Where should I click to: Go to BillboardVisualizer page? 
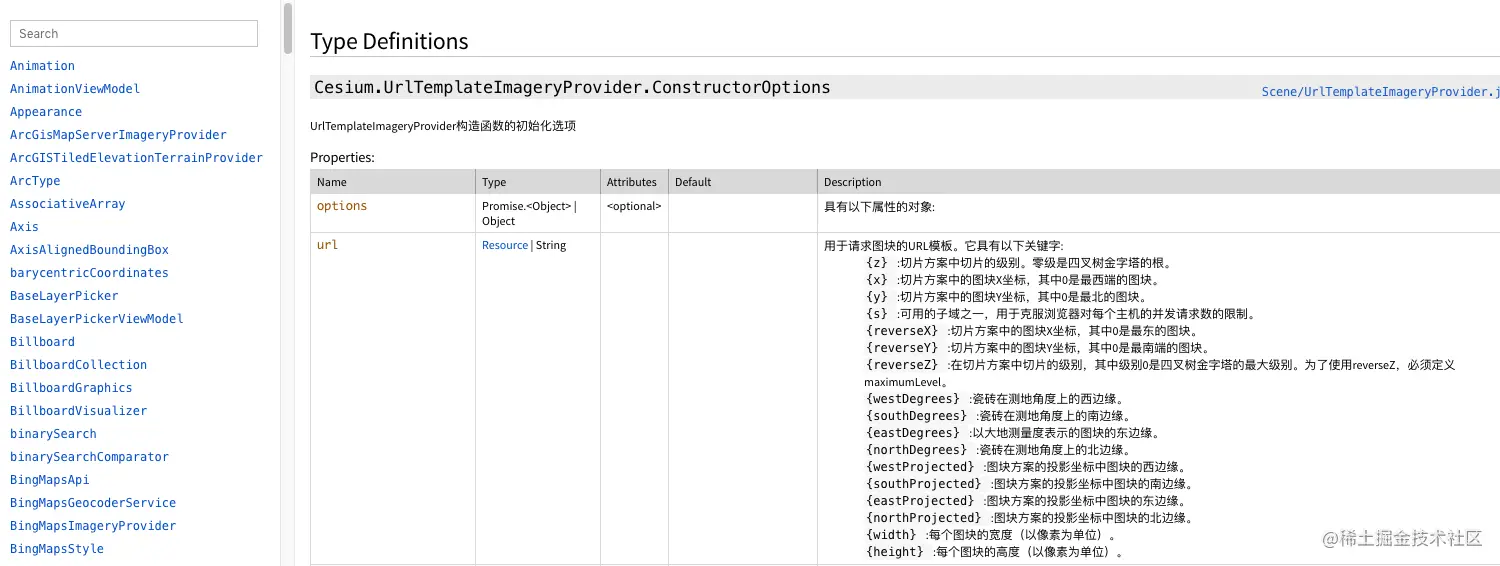[78, 411]
